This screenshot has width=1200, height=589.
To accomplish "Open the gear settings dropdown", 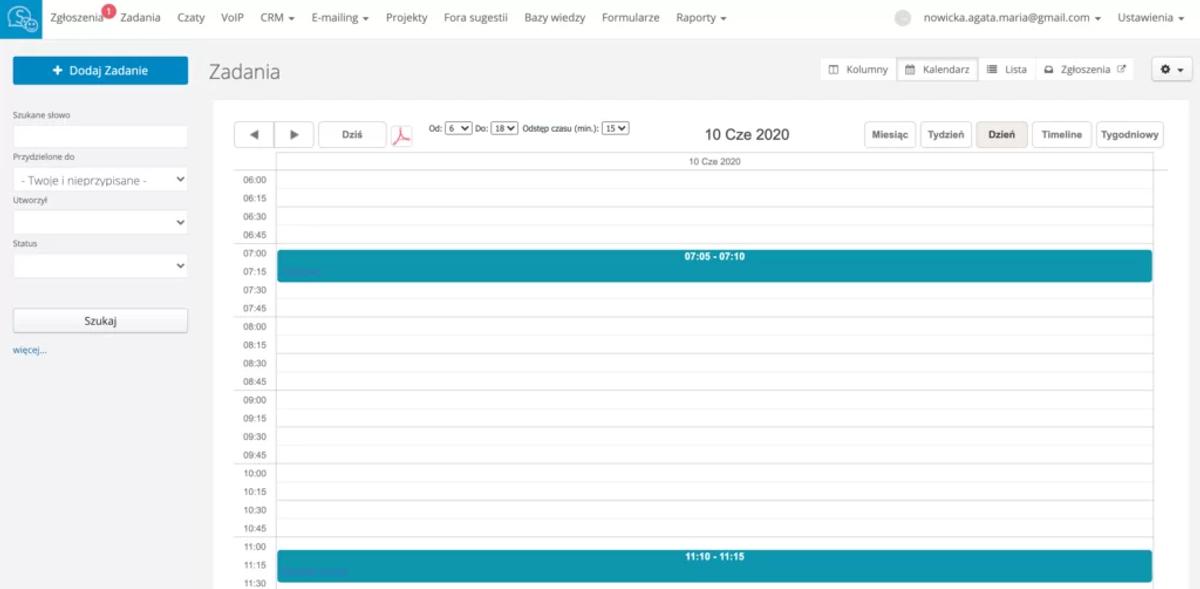I will (1172, 69).
